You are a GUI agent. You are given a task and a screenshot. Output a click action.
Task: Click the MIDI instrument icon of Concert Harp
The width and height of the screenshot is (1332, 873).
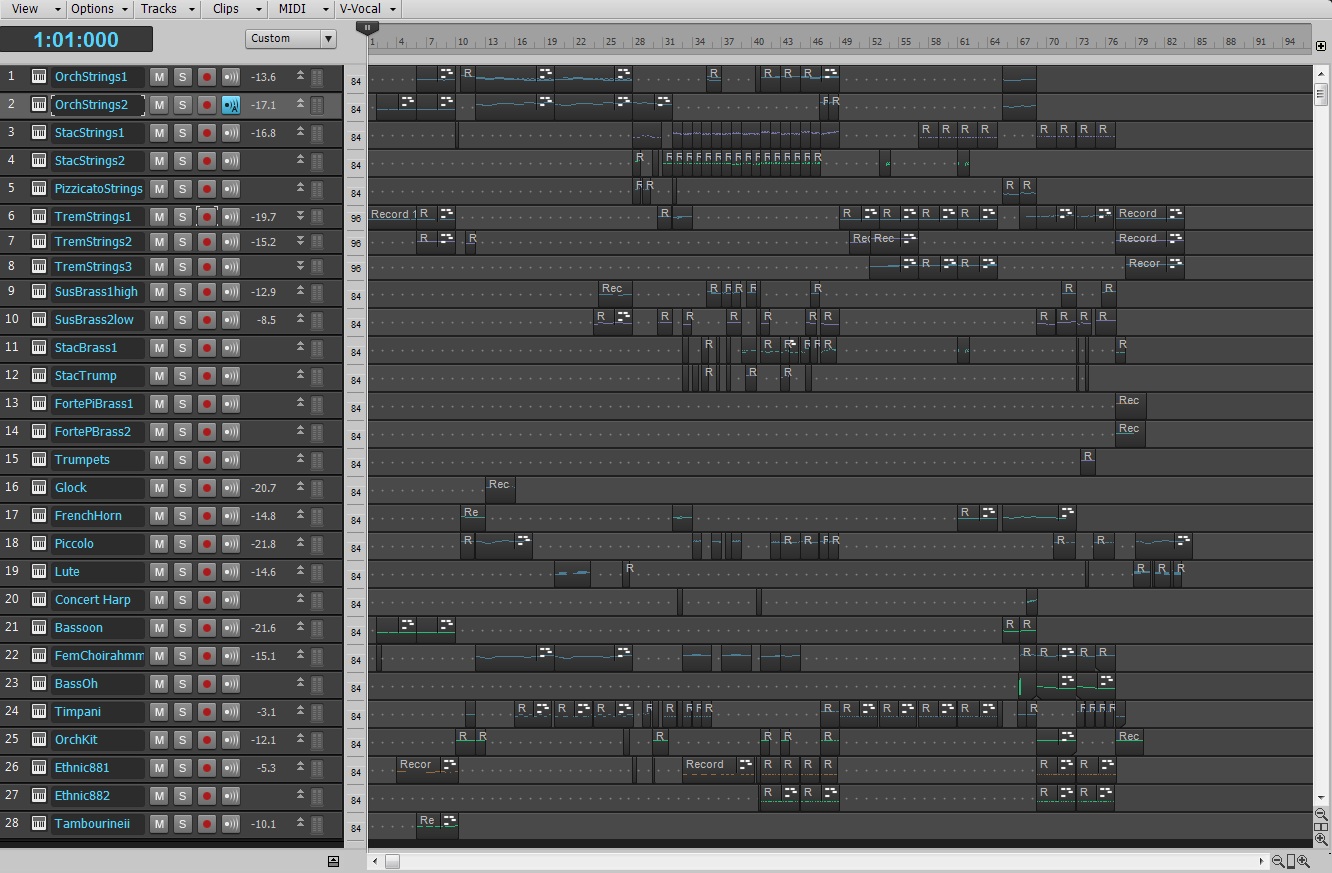pos(39,600)
